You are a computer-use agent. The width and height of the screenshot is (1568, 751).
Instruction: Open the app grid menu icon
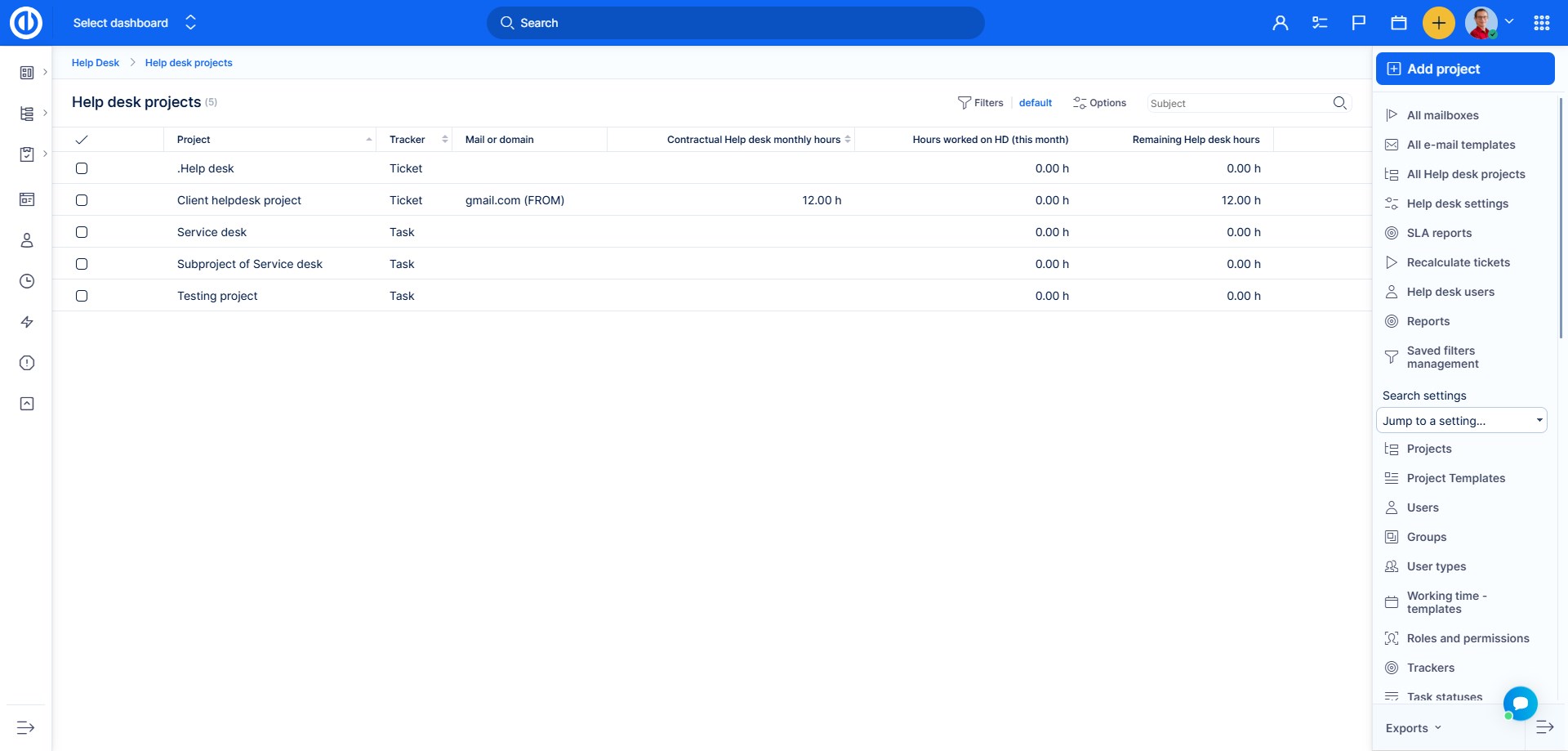(x=1541, y=23)
